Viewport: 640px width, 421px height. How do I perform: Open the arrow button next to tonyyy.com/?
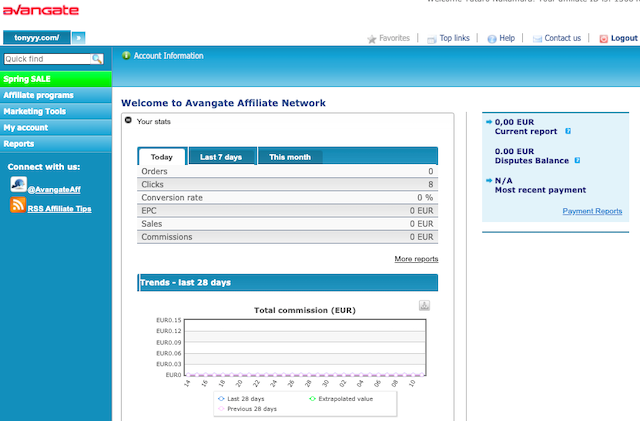click(78, 38)
